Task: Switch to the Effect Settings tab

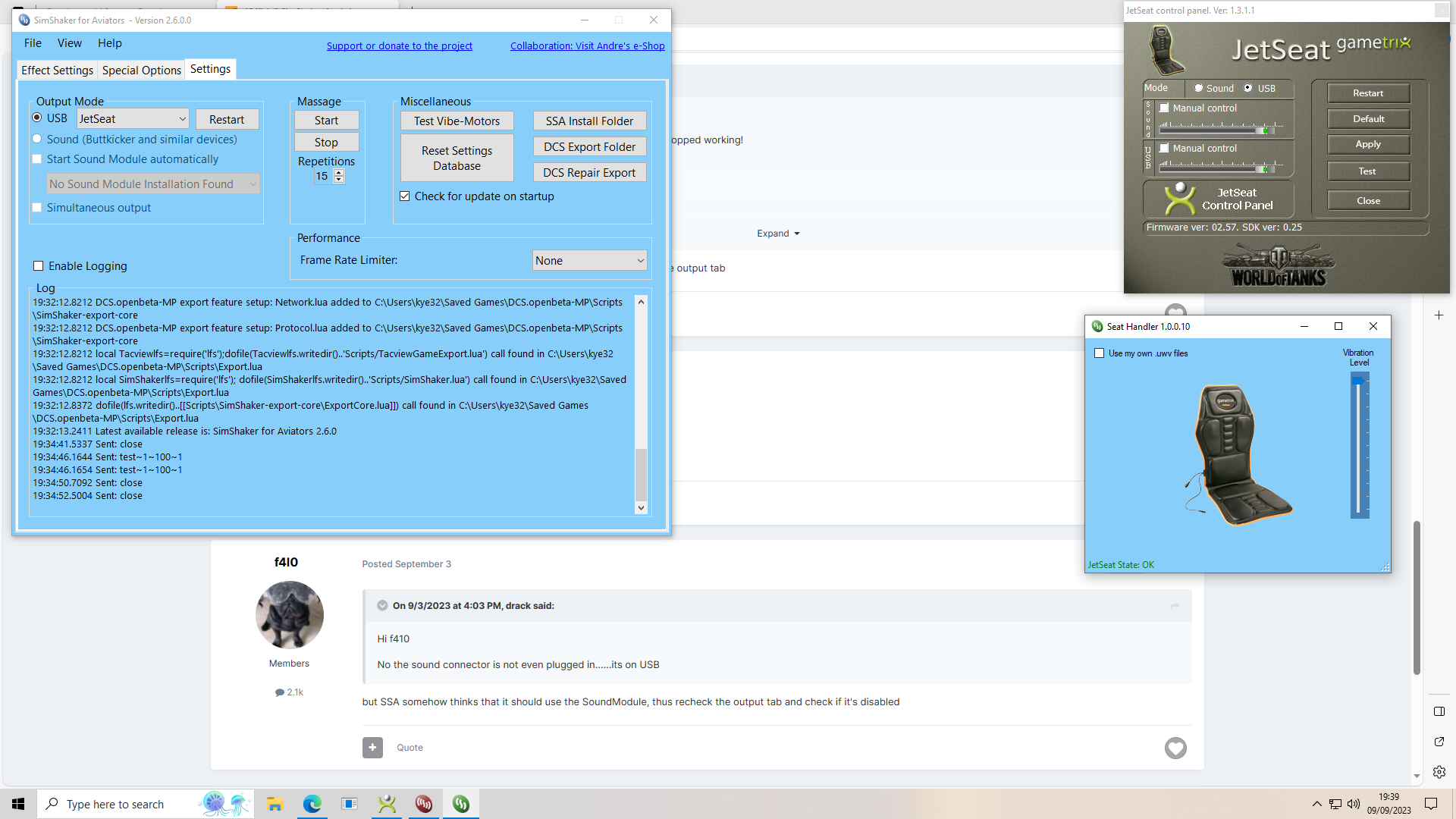Action: [x=57, y=71]
